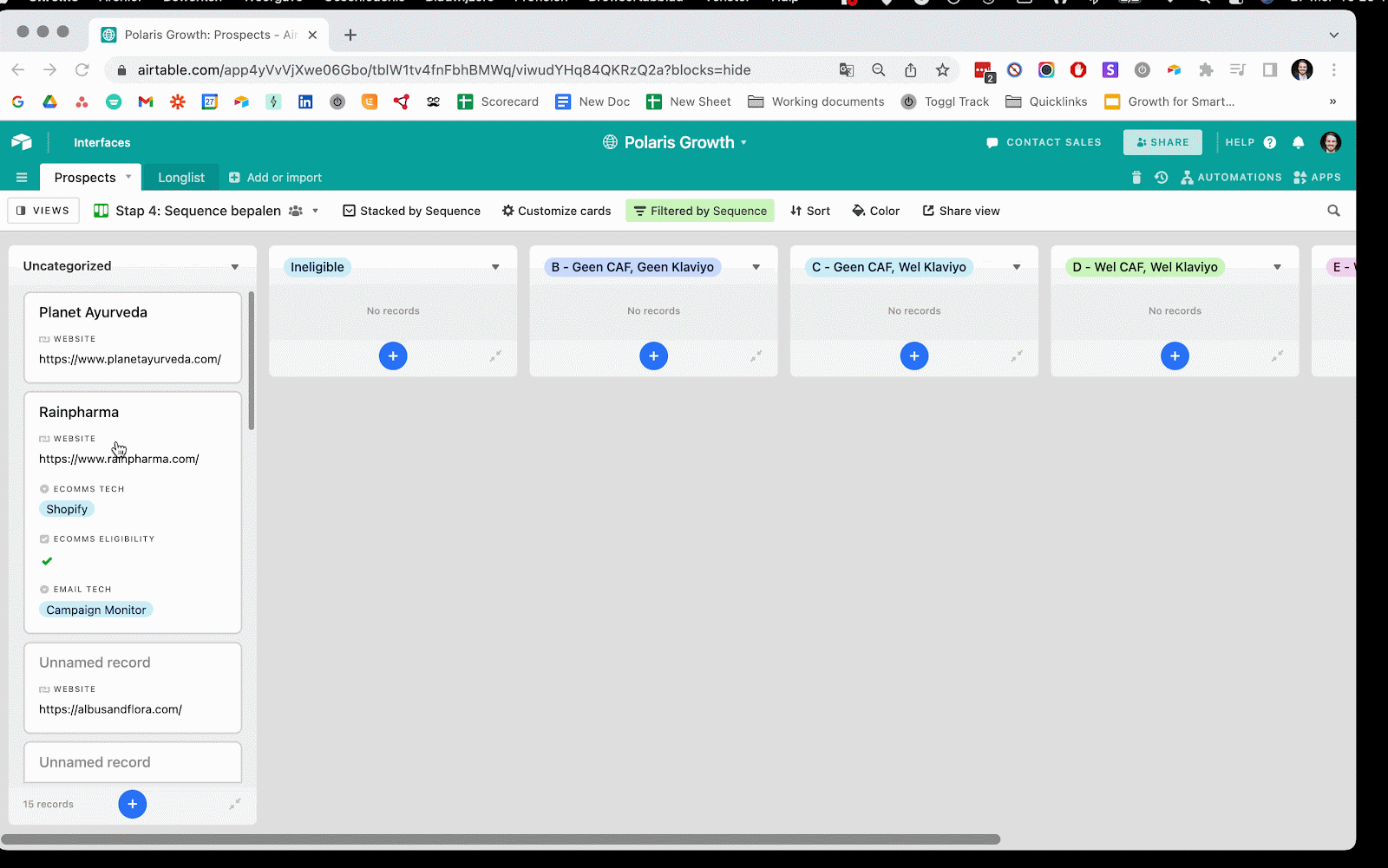1388x868 pixels.
Task: Add a record to the C - Geen CAF stack
Action: [914, 356]
